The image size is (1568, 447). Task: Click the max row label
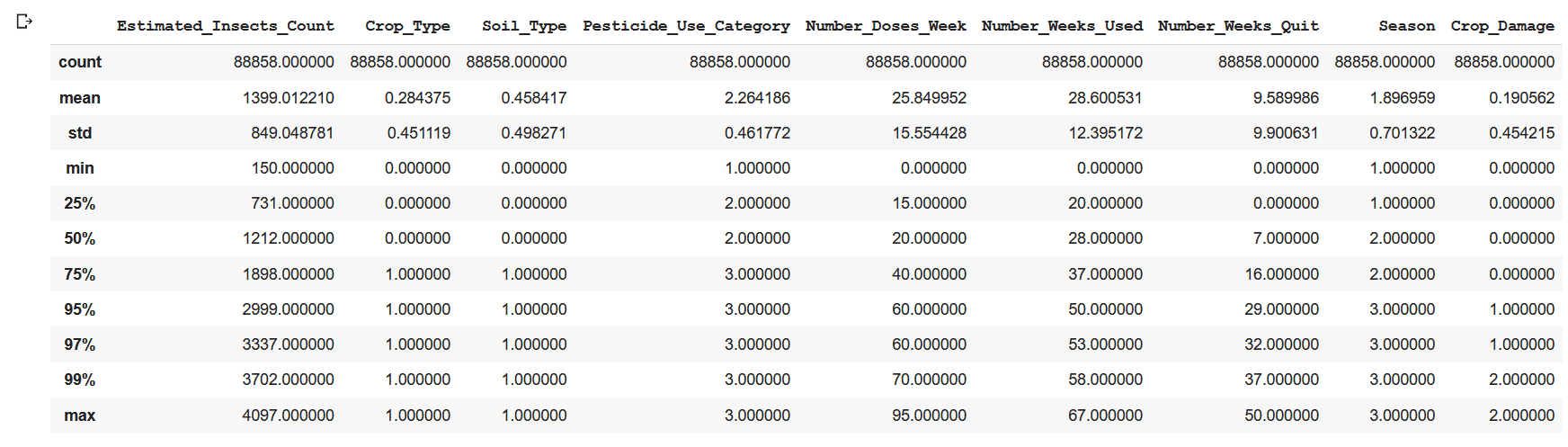(80, 416)
